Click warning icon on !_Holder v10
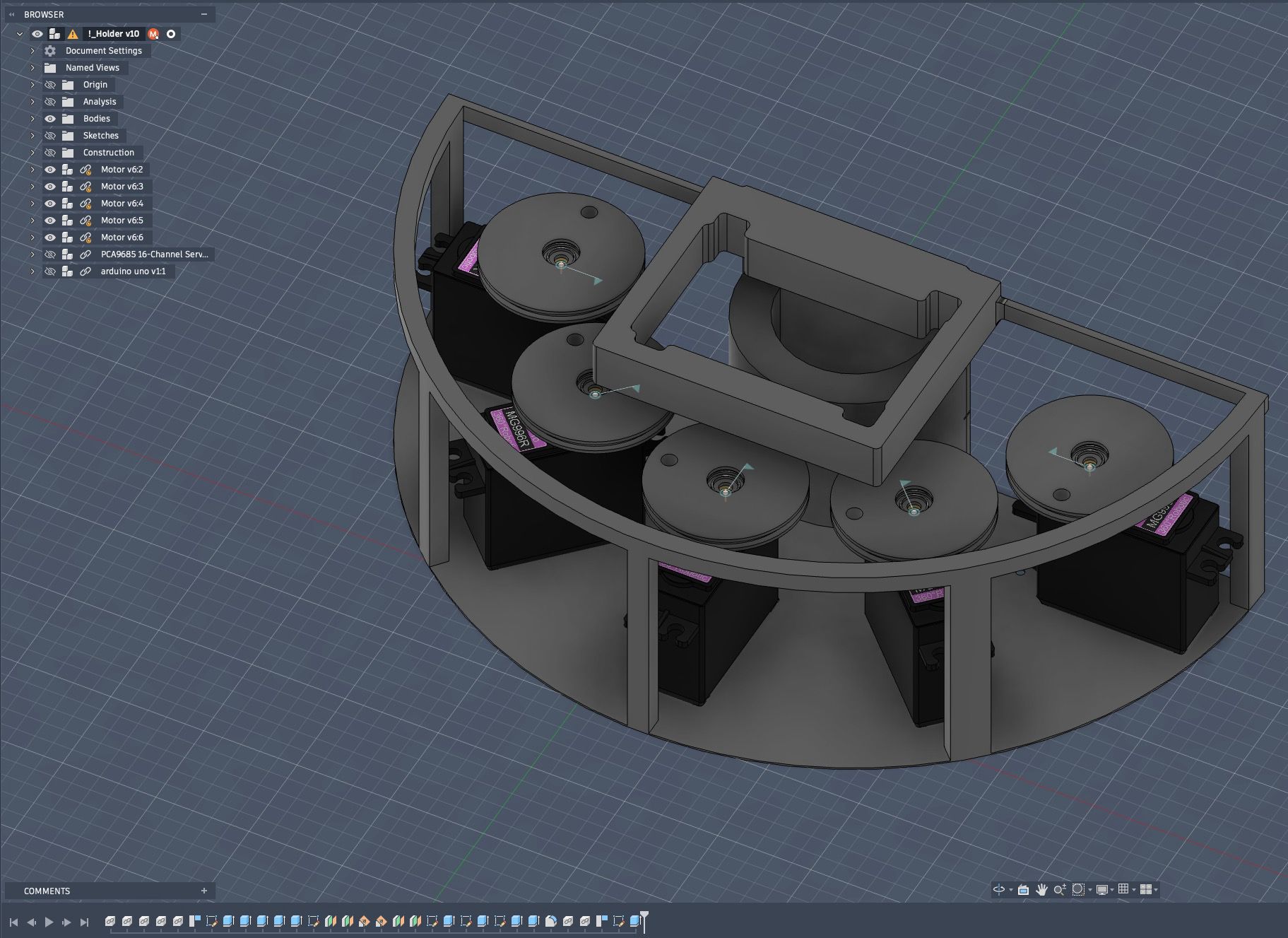1288x938 pixels. point(73,34)
